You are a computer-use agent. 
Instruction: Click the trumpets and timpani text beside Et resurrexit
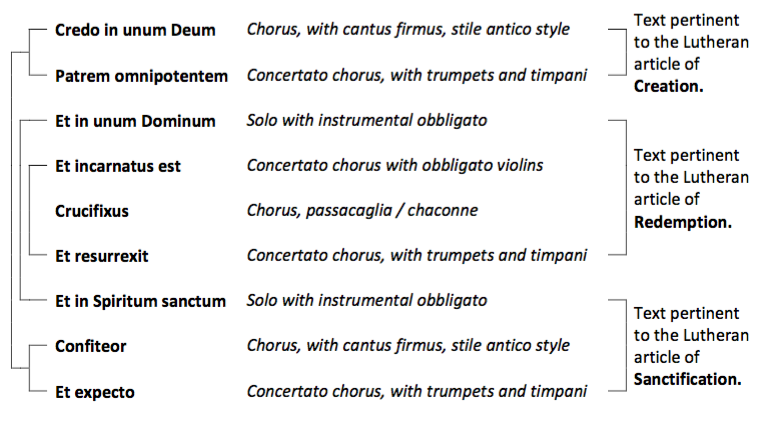coord(416,256)
